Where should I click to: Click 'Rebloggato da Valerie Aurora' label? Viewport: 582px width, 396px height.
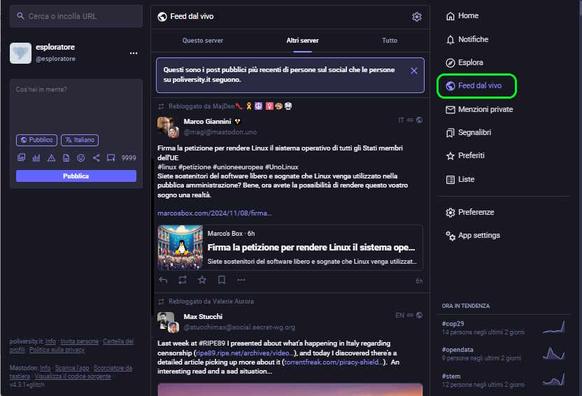(211, 301)
